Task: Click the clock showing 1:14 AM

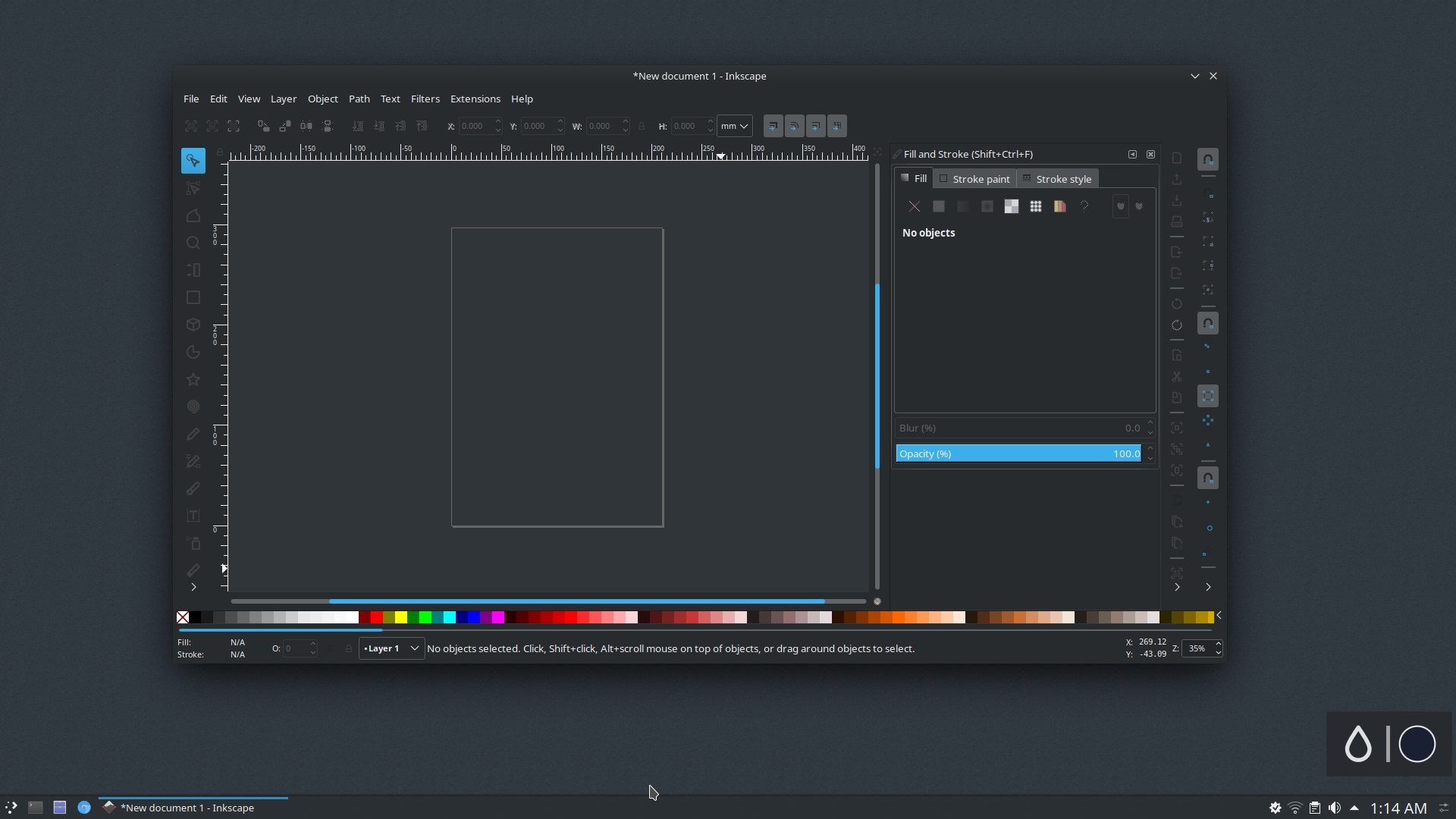Action: point(1398,808)
